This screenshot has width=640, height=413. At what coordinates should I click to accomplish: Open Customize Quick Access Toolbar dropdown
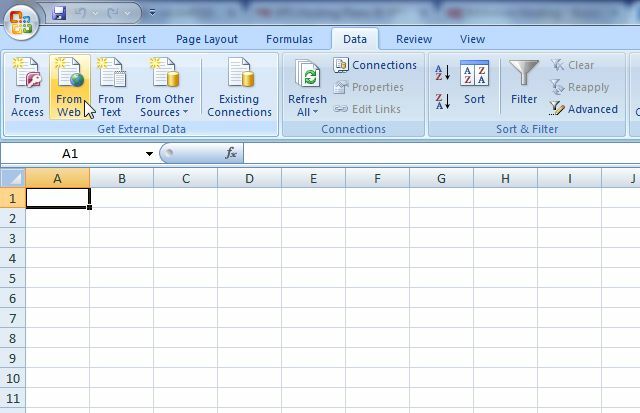coord(152,13)
